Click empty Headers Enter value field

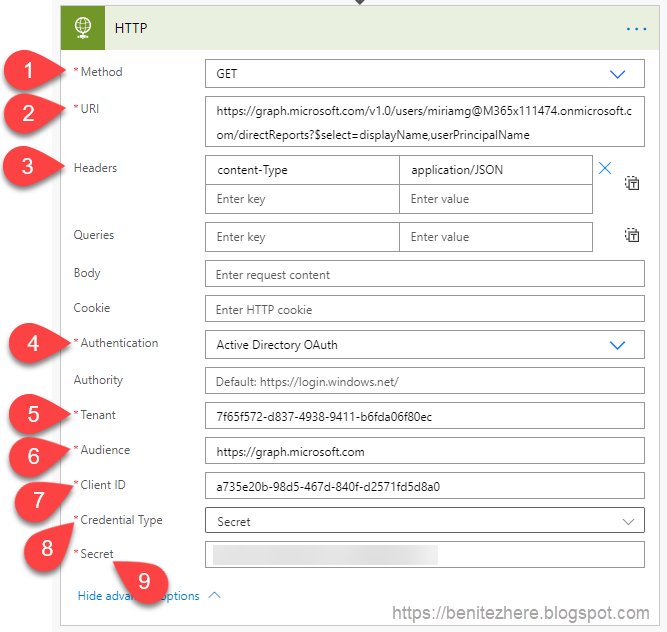click(496, 199)
